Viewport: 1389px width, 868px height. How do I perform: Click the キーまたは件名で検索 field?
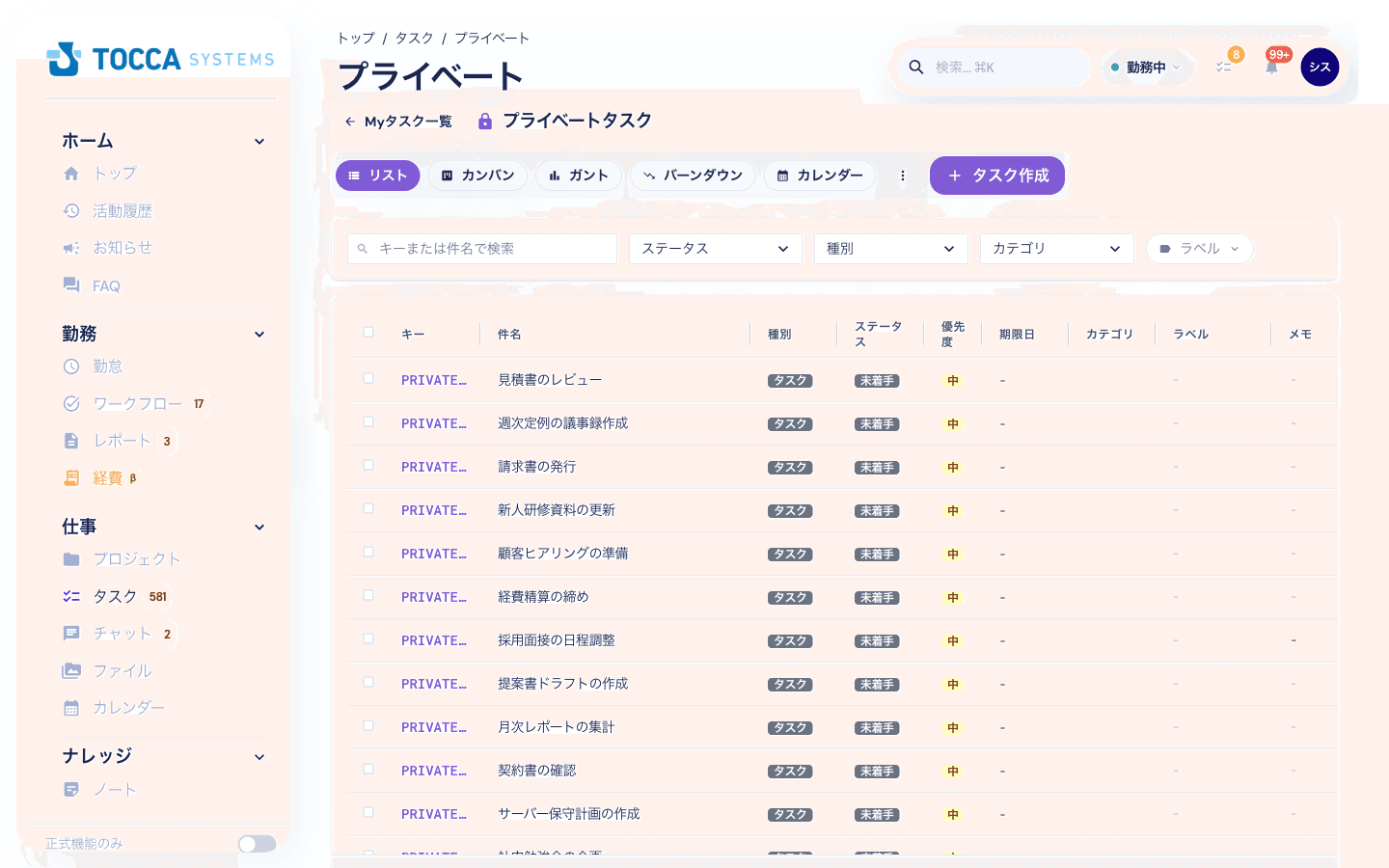[x=482, y=249]
